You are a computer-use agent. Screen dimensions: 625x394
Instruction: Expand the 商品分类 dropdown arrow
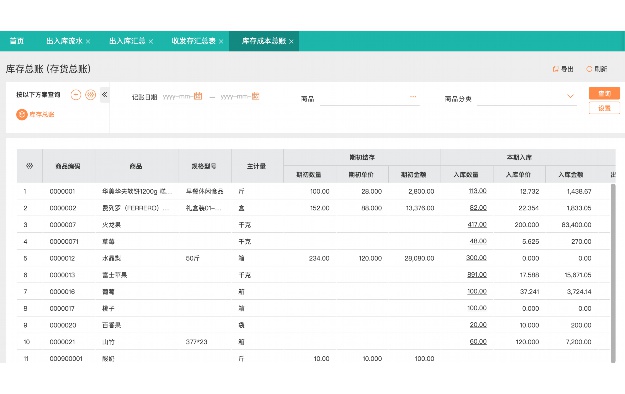click(x=570, y=97)
